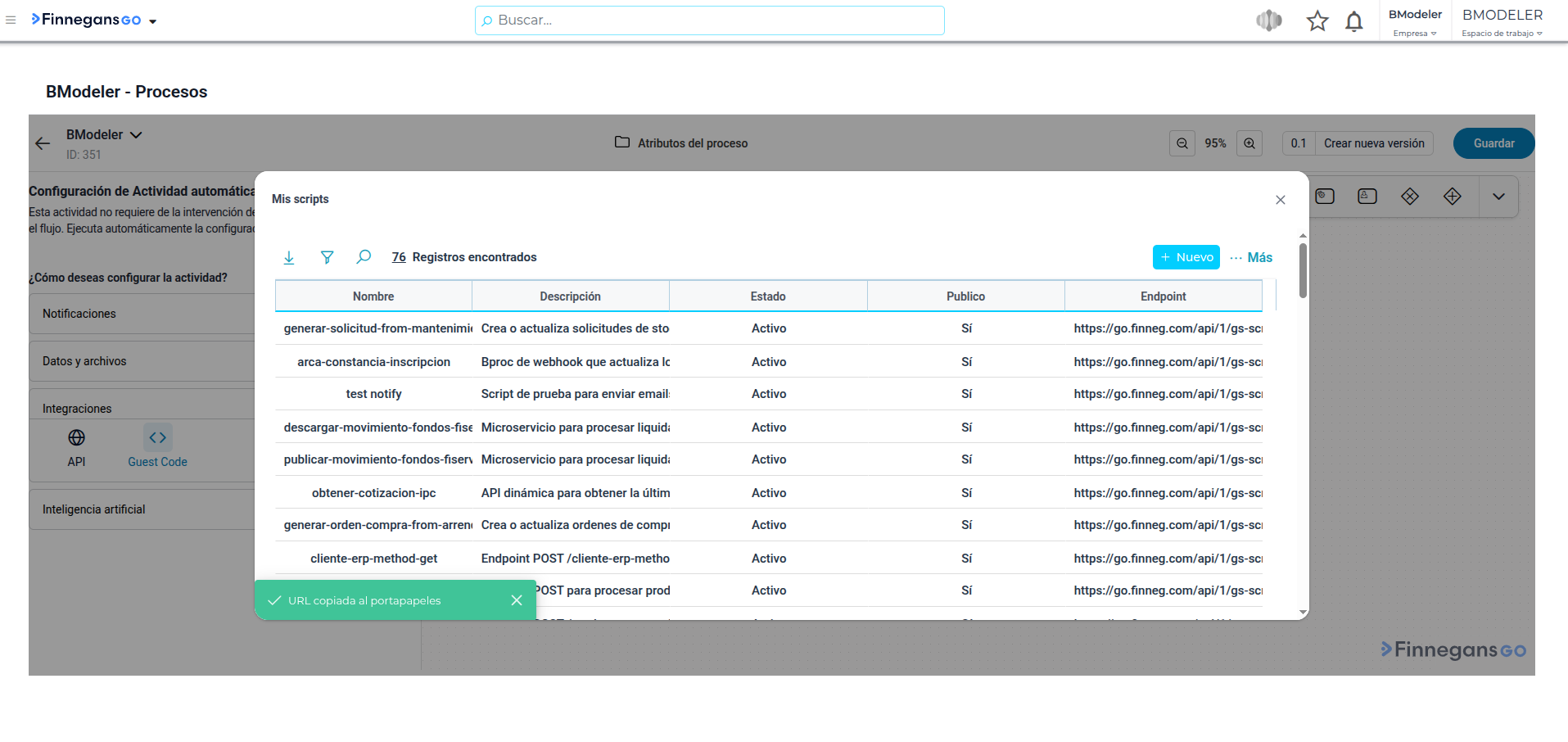Dismiss the 'URL copiada al portapapeles' toast
This screenshot has height=742, width=1568.
[517, 600]
